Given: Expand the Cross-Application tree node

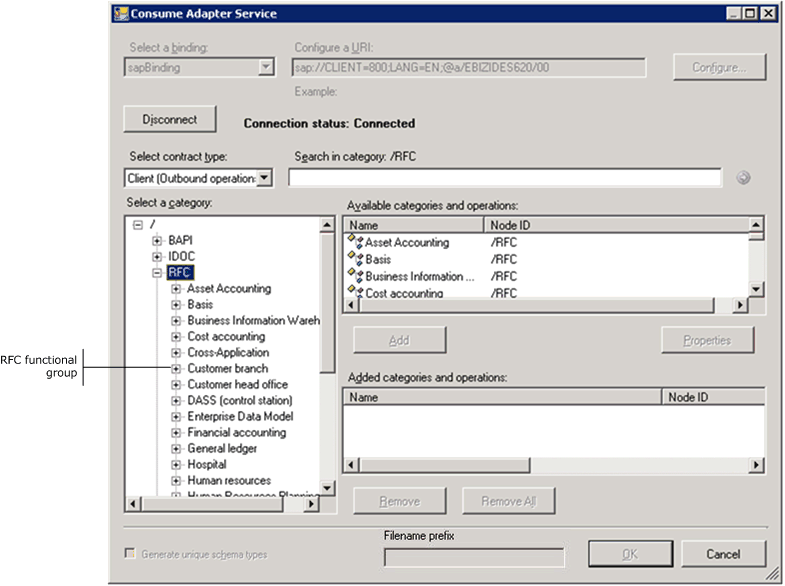Looking at the screenshot, I should [176, 353].
